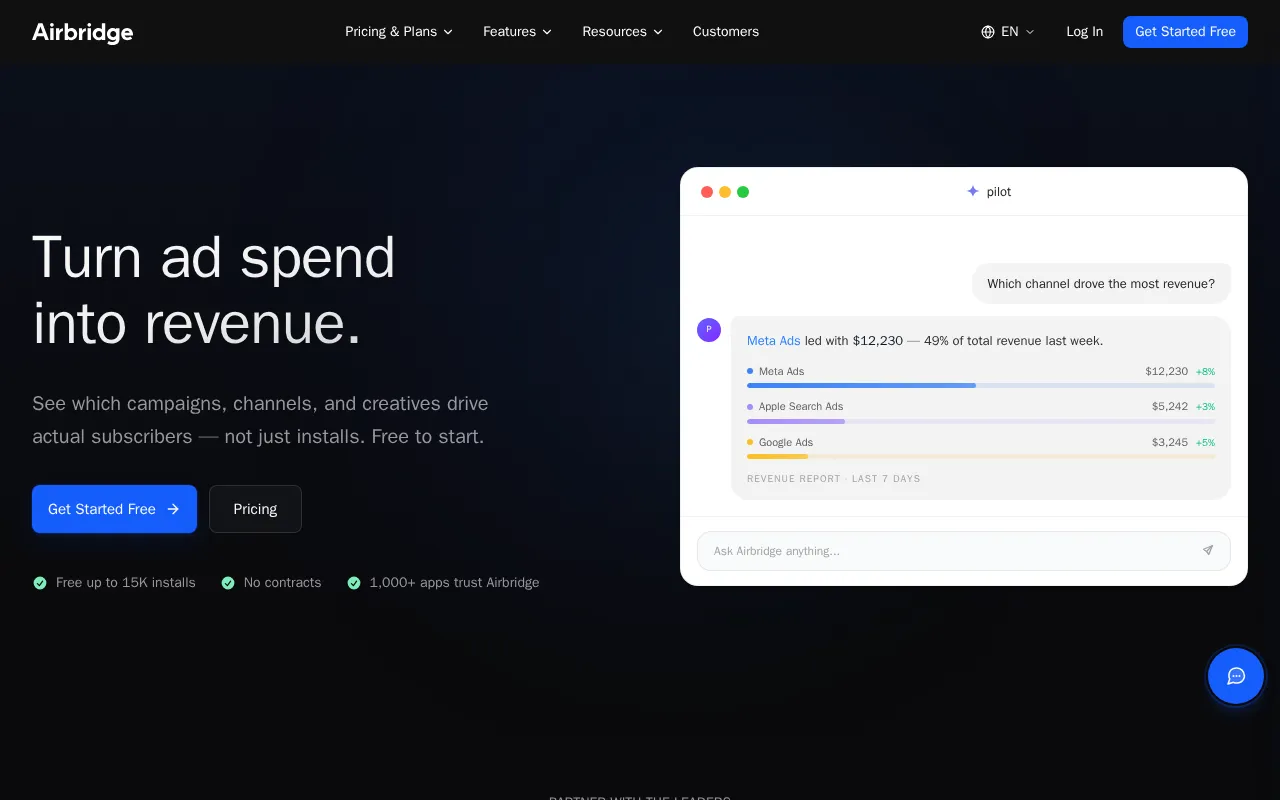Viewport: 1280px width, 800px height.
Task: Click the red window dot
Action: 707,192
